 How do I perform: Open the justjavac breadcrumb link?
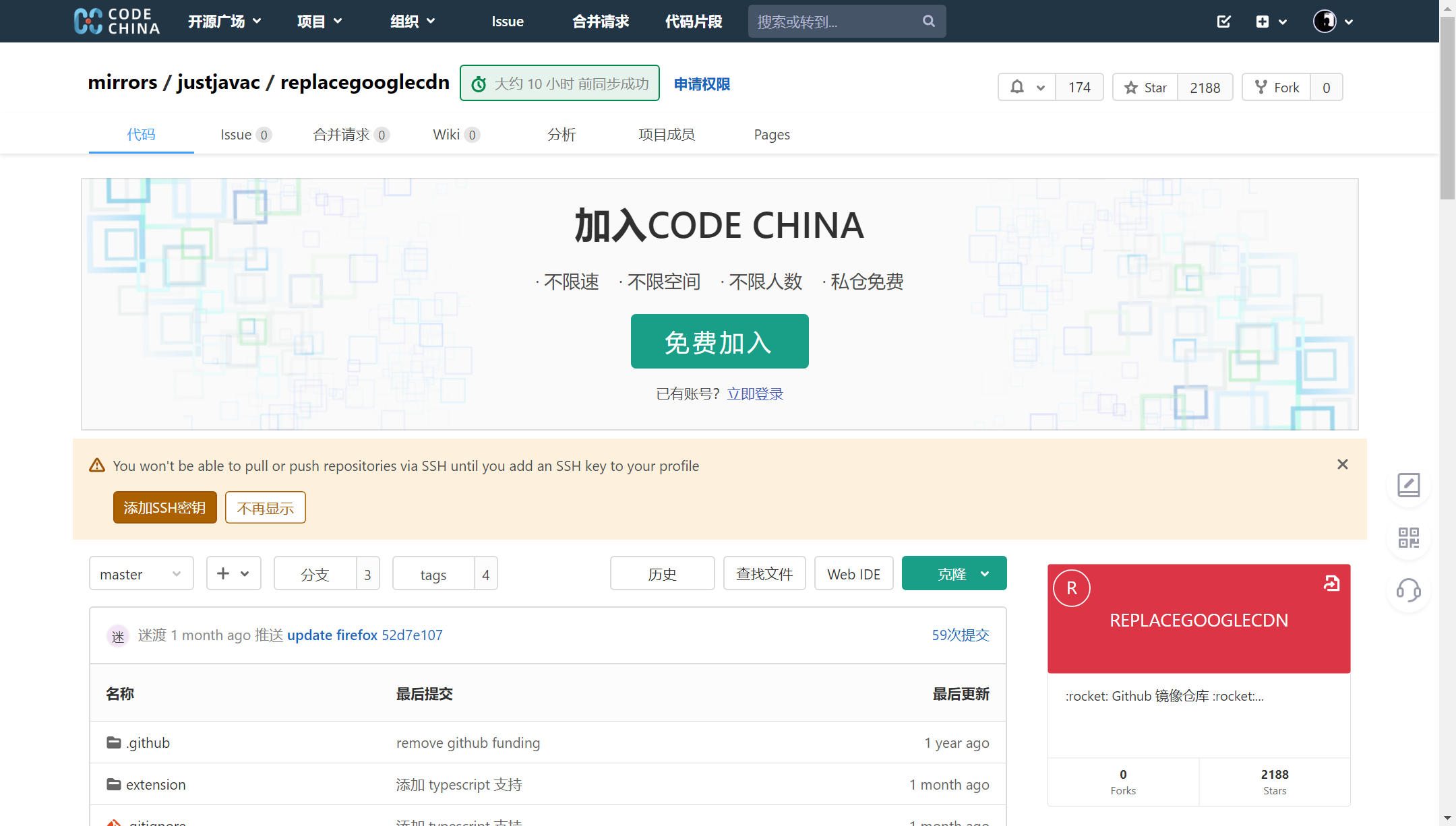218,82
